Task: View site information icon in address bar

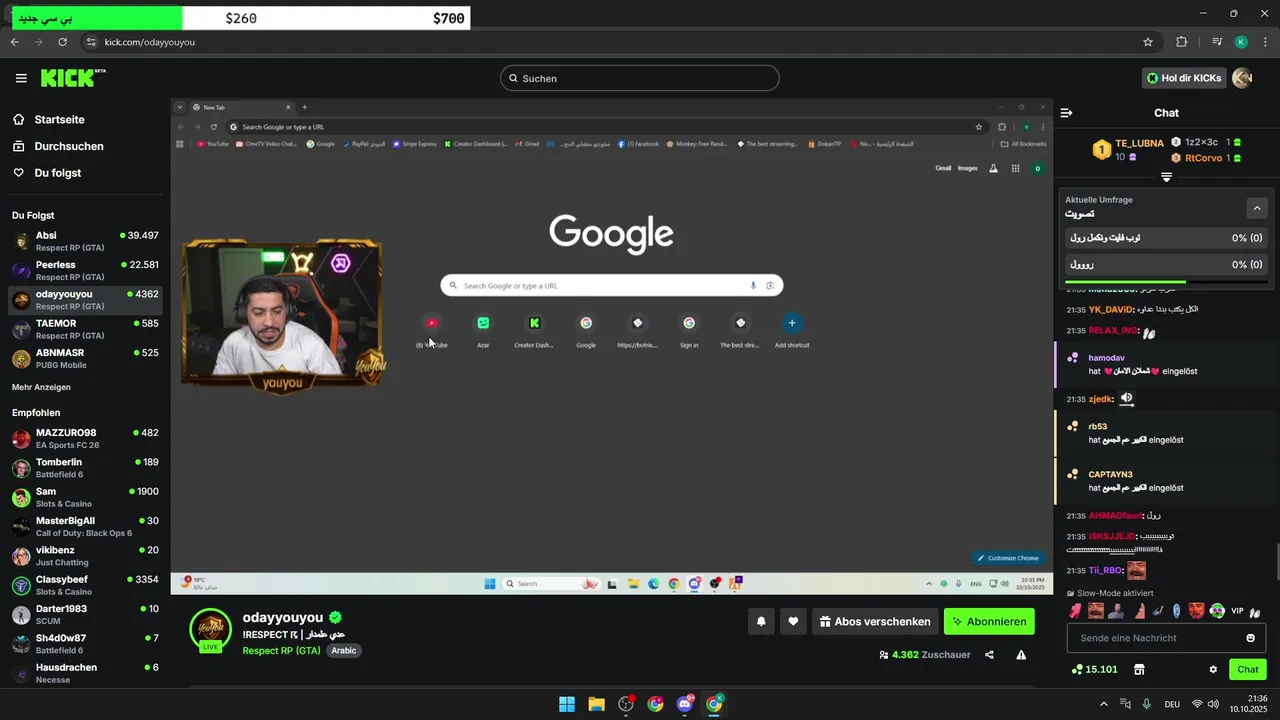Action: [x=90, y=42]
